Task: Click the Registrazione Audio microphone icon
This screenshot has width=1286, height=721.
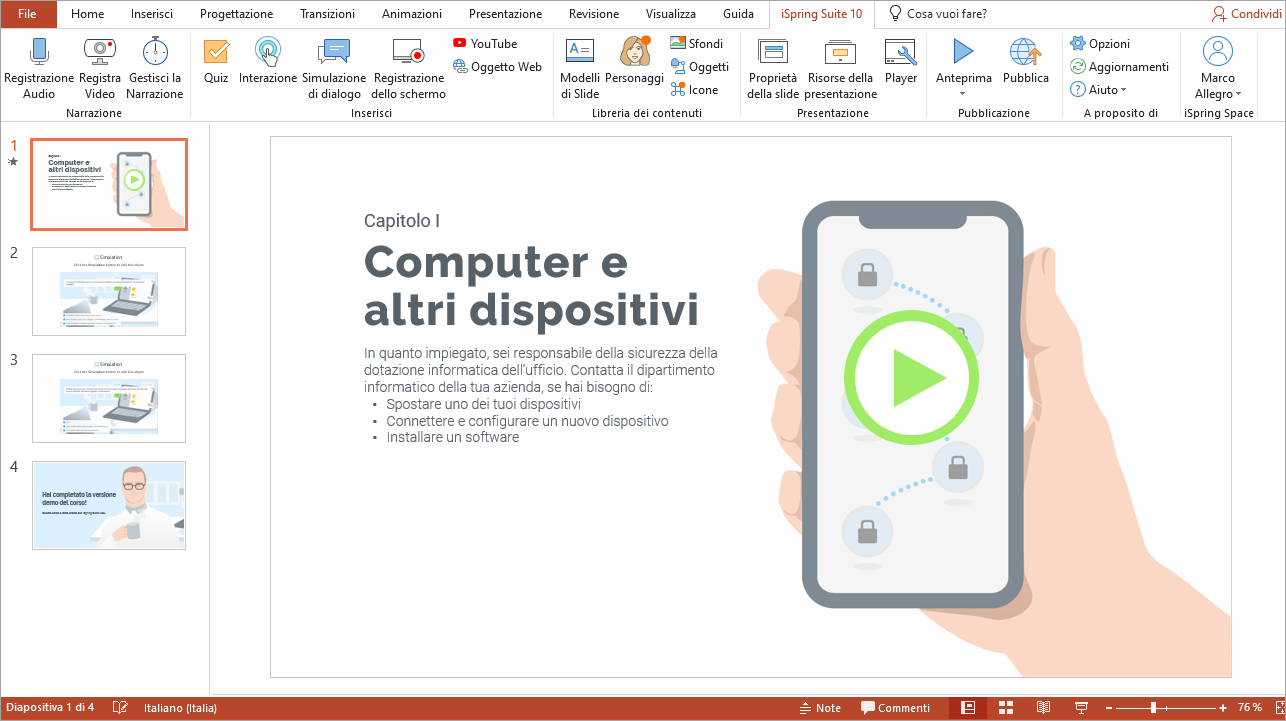Action: pos(39,52)
